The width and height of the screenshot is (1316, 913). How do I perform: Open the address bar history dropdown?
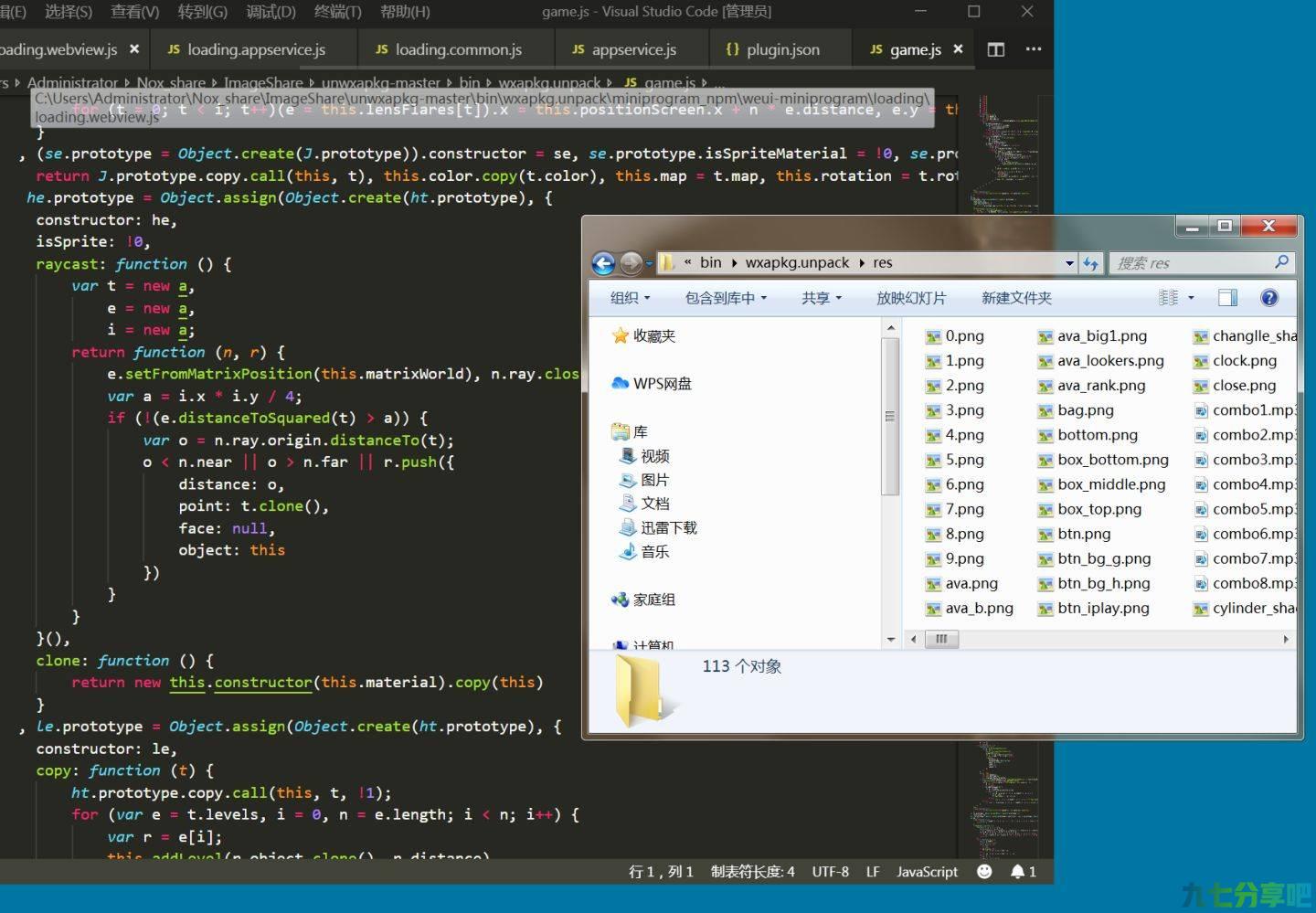point(1069,263)
